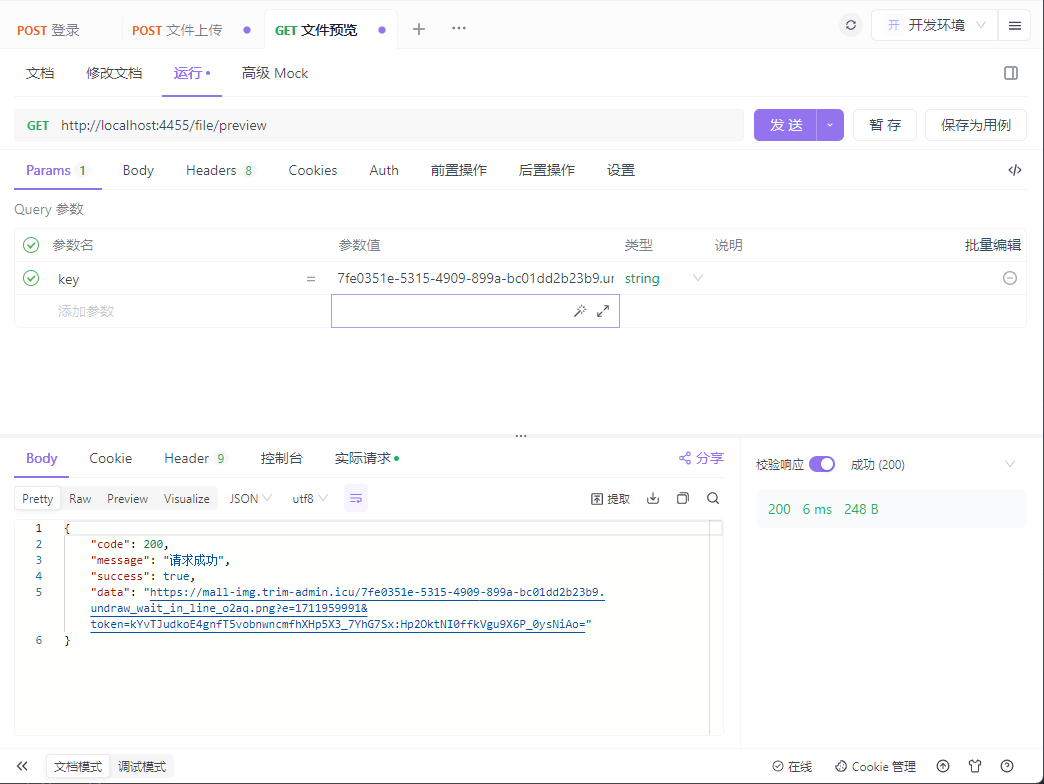The image size is (1044, 784).
Task: Open Cookie 管理 in the status bar
Action: (x=876, y=767)
